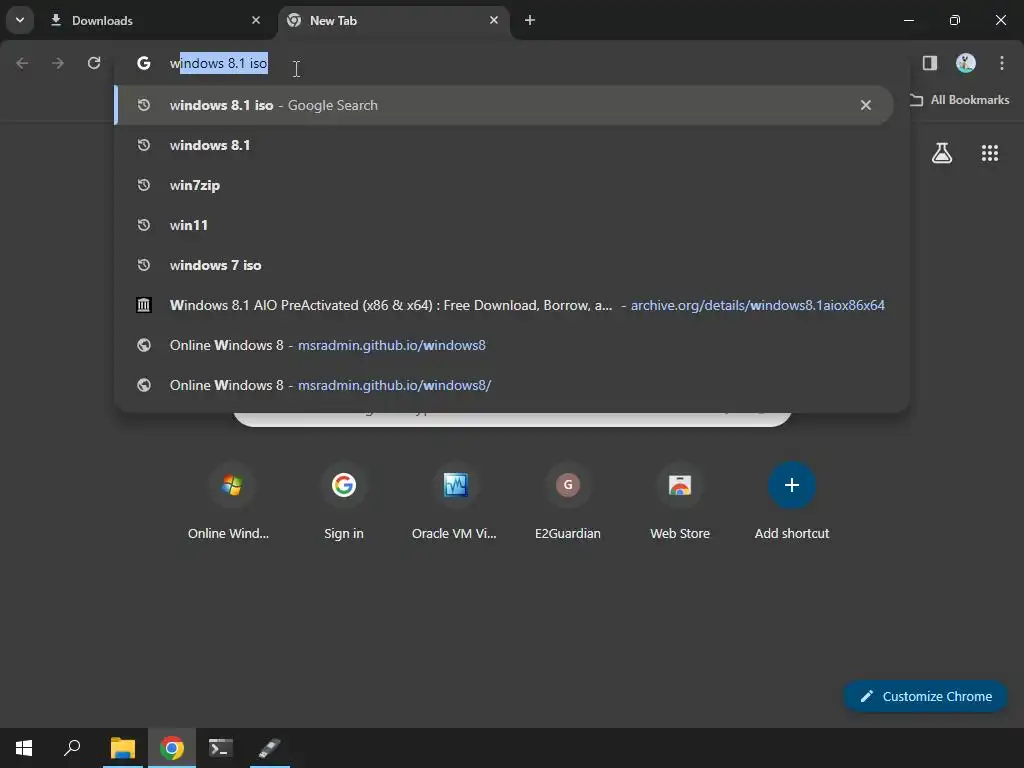Open the Web Store shortcut
Screen dimensions: 1024x768
[680, 502]
